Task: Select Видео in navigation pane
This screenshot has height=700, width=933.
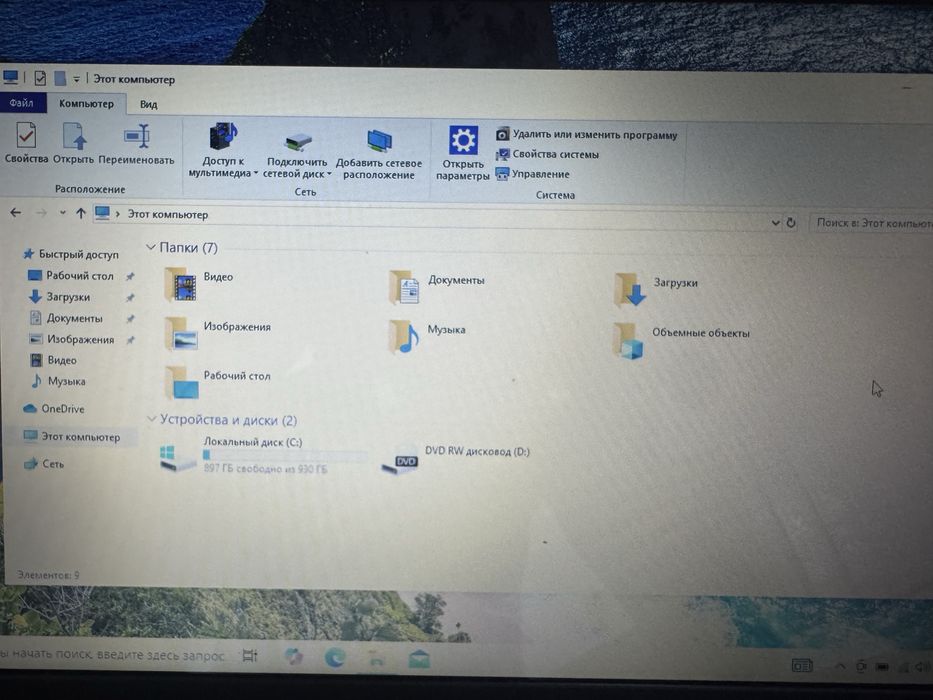Action: pos(53,360)
